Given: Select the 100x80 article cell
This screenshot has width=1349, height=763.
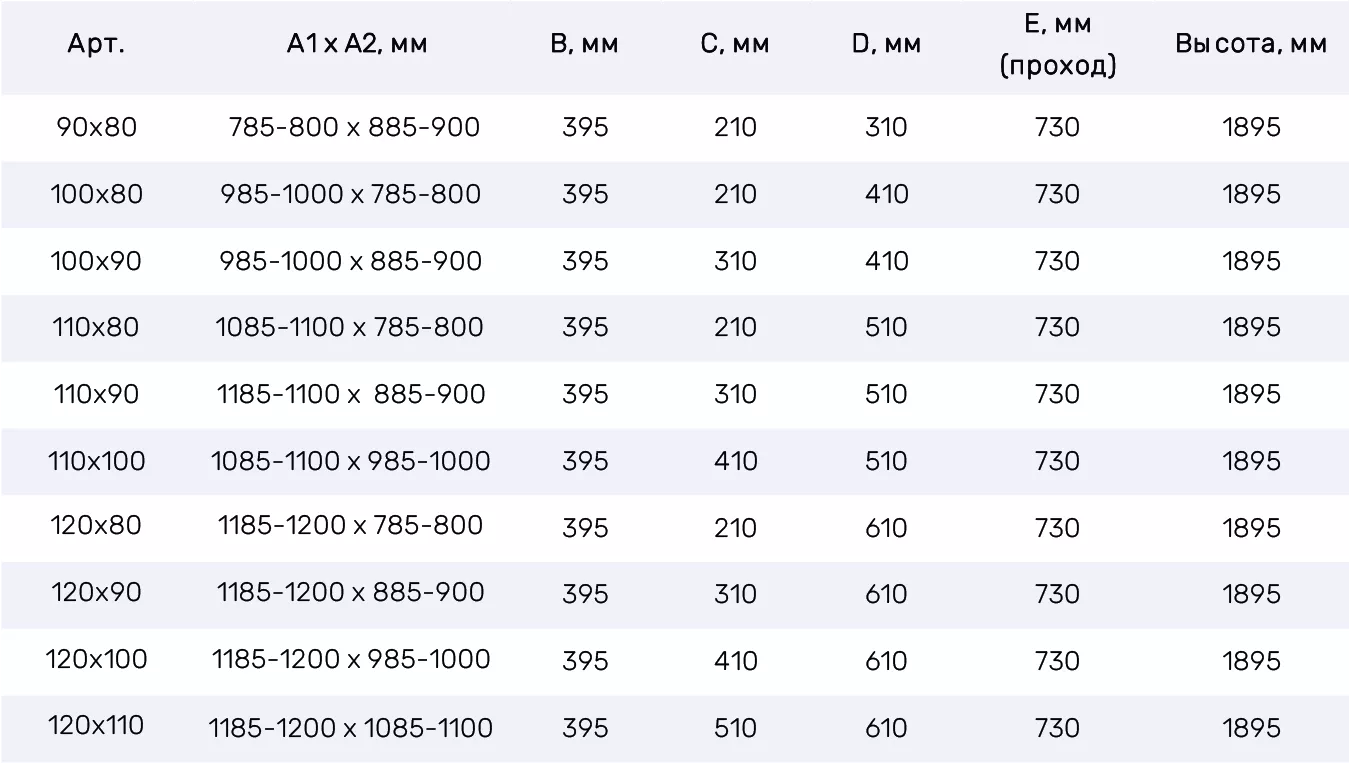Looking at the screenshot, I should [x=97, y=194].
